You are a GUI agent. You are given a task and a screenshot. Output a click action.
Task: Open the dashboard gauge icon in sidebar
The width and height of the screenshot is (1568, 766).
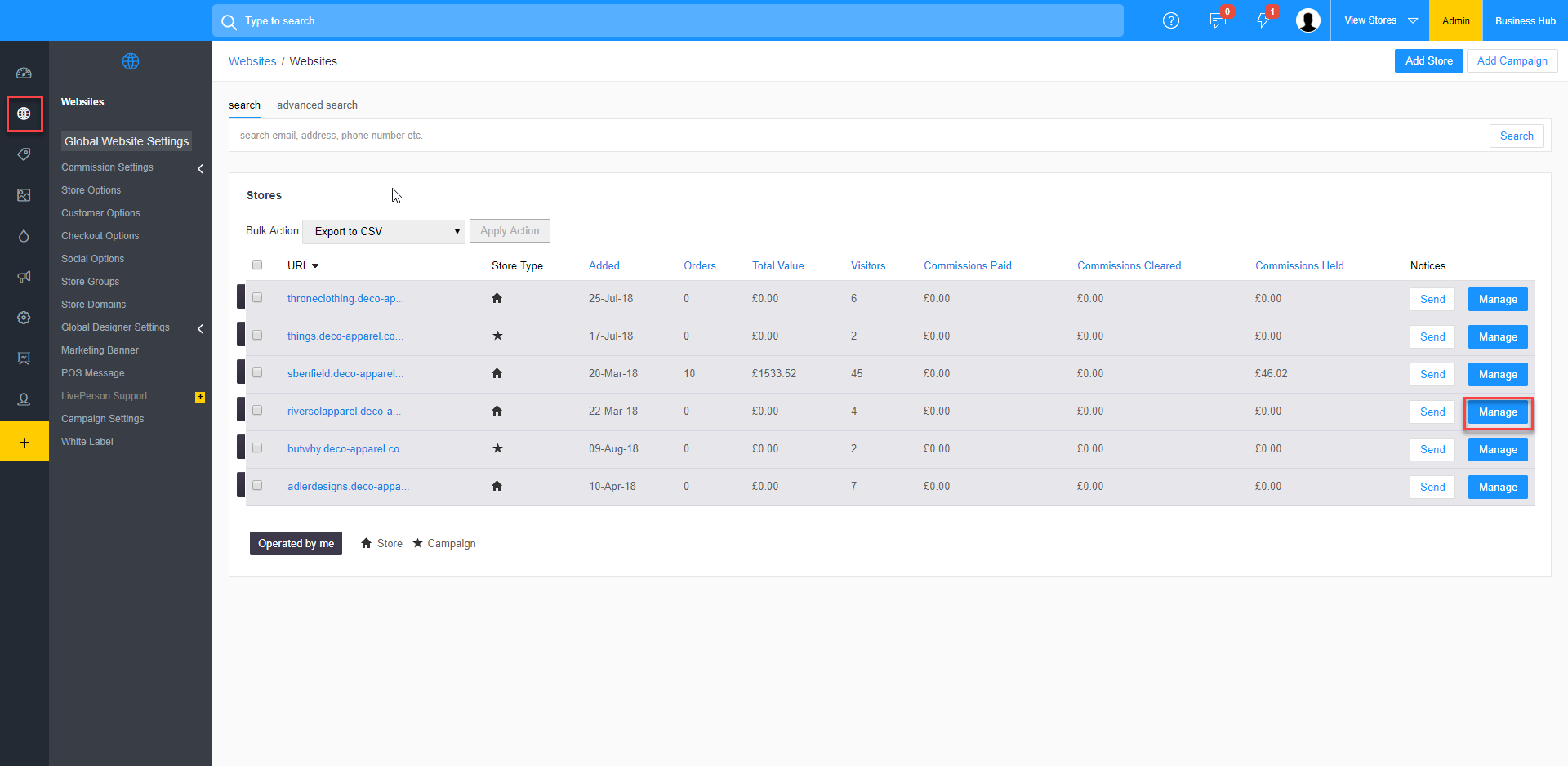pyautogui.click(x=24, y=73)
